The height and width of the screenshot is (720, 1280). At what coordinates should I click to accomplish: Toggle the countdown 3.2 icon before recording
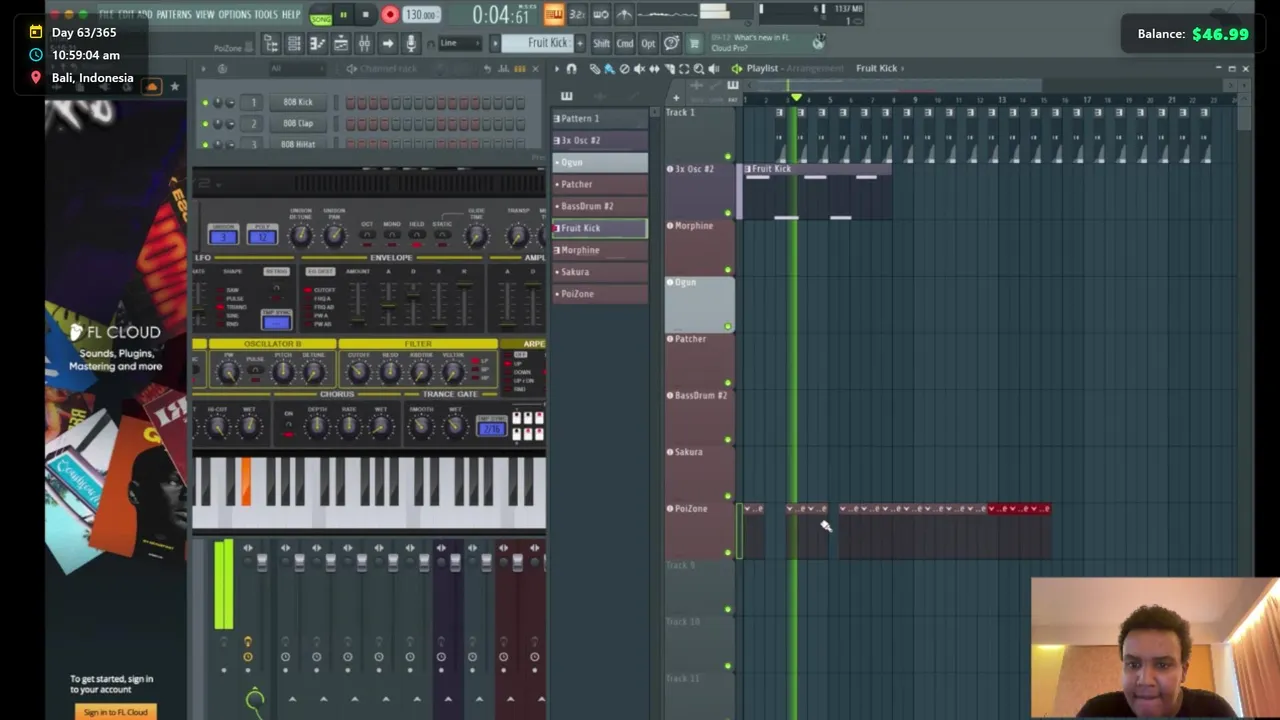[x=577, y=14]
